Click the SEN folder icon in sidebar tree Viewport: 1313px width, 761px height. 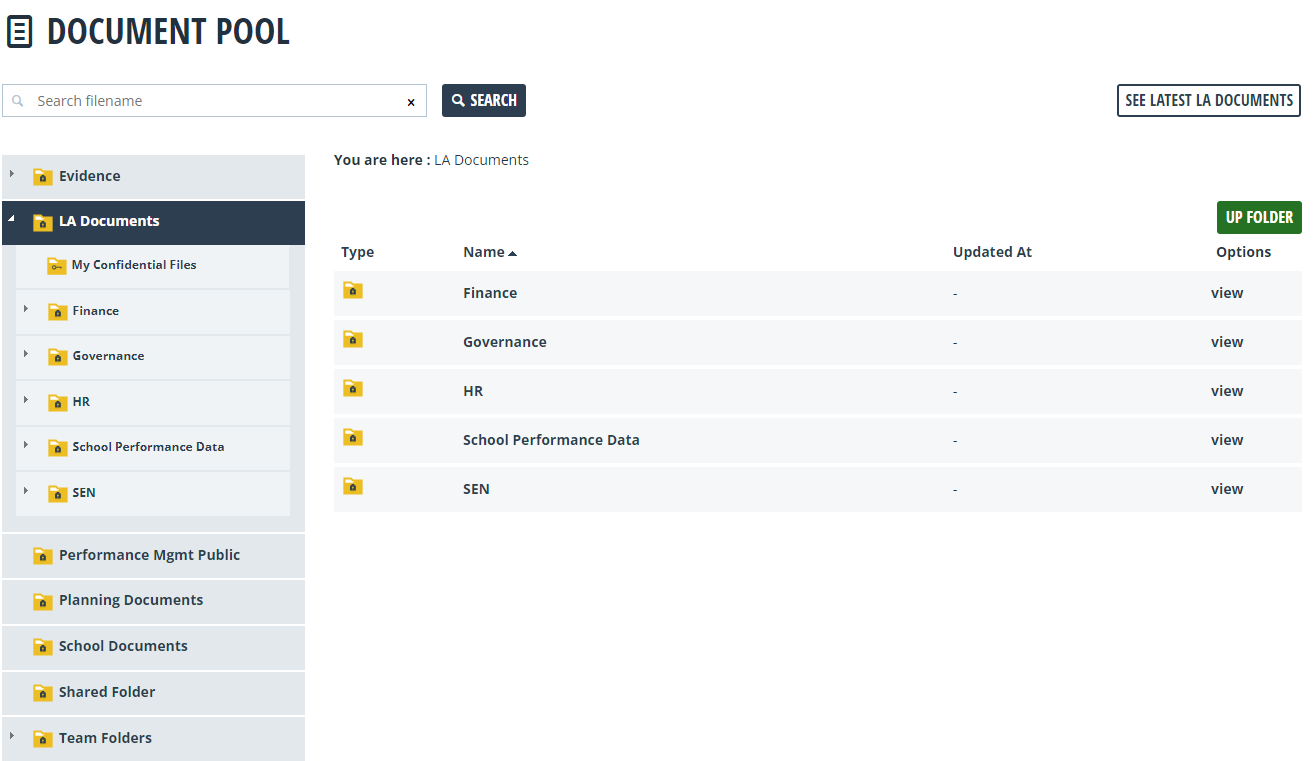point(57,494)
